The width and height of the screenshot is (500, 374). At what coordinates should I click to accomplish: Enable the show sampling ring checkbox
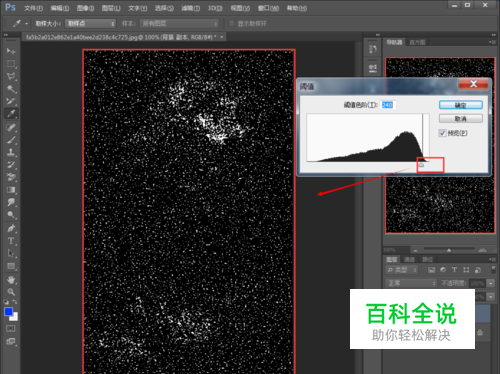(x=232, y=23)
